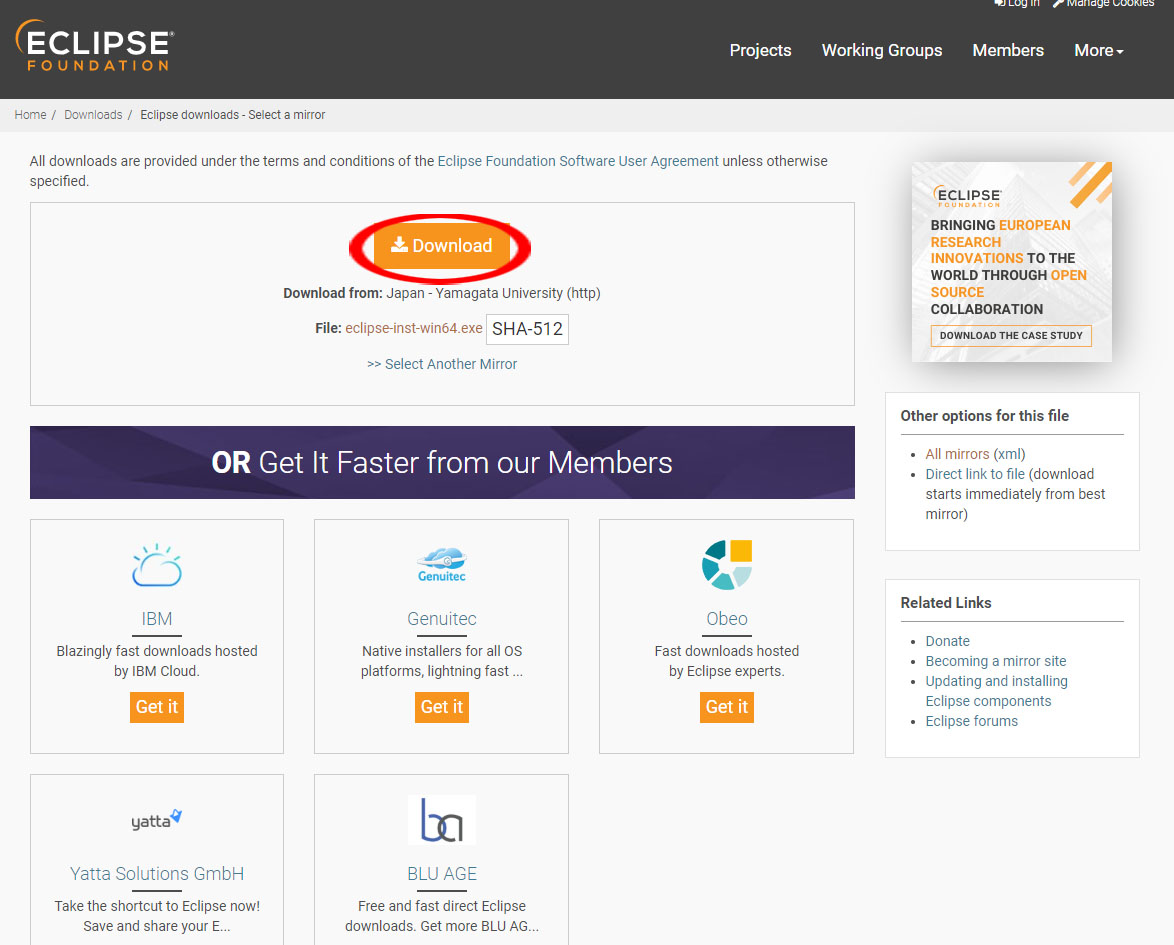Click the yatta logo
The width and height of the screenshot is (1174, 945).
coord(156,820)
